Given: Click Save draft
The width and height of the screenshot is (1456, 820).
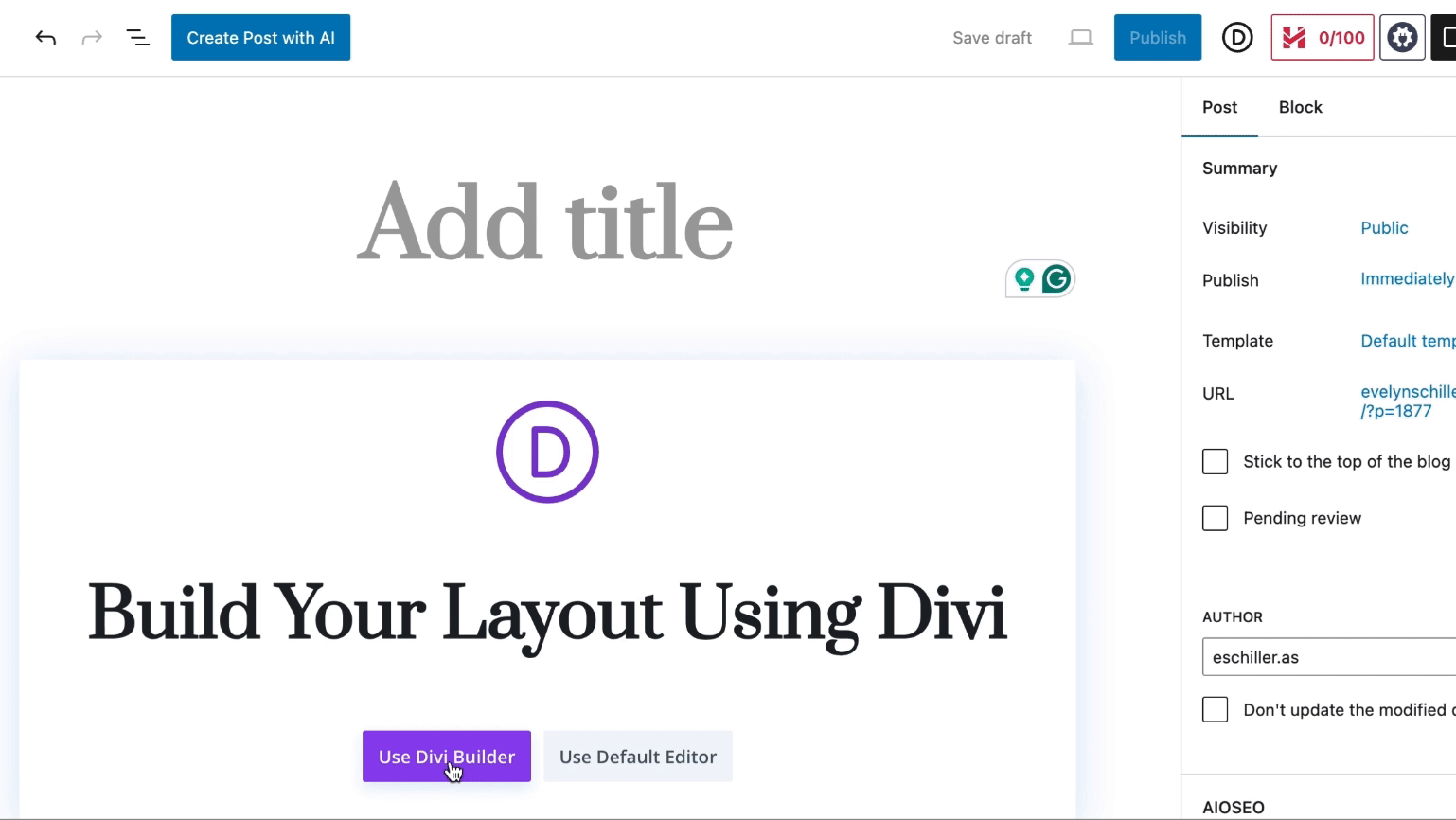Looking at the screenshot, I should click(x=992, y=38).
